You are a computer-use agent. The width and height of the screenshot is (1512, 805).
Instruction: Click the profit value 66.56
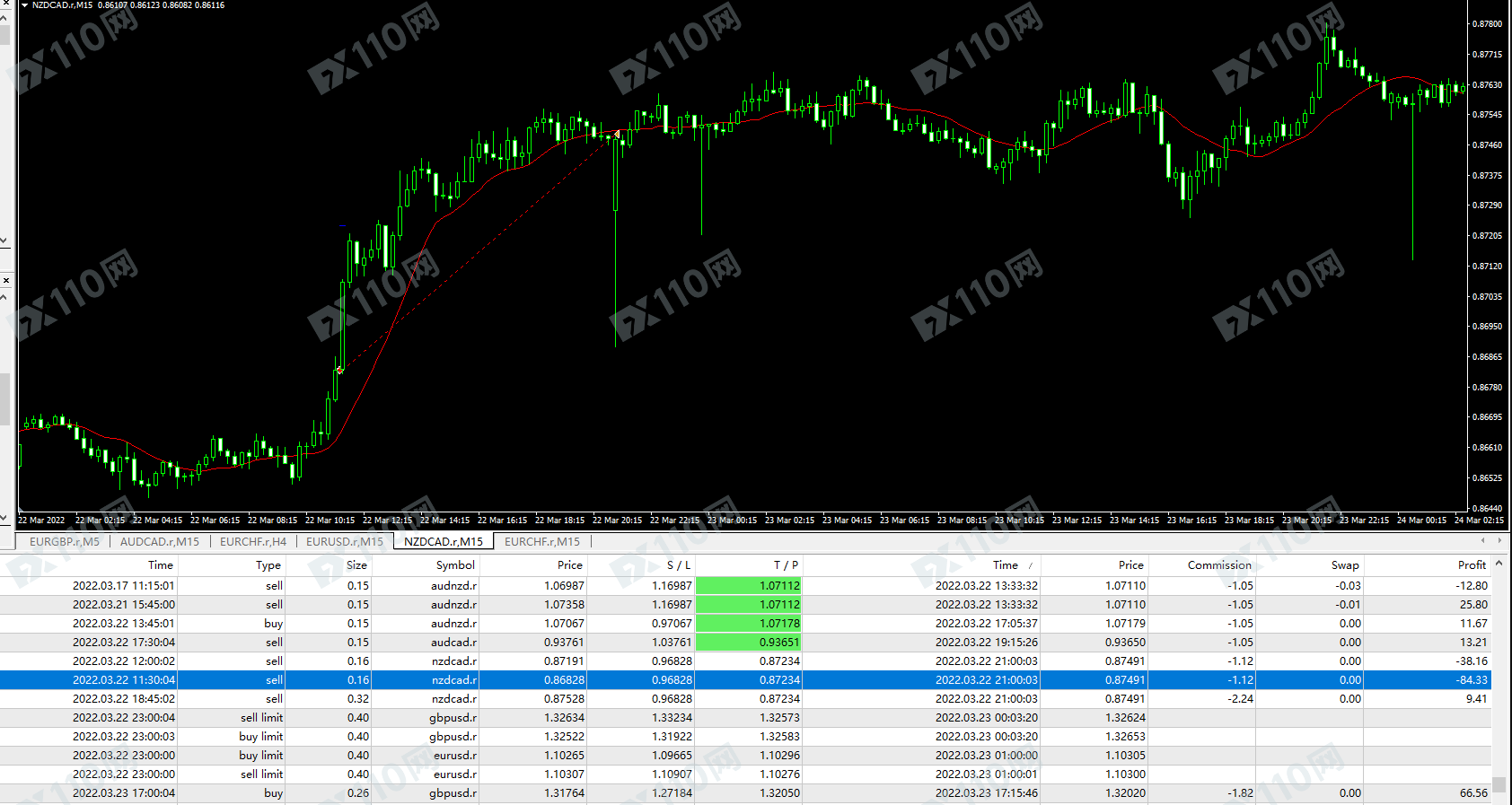pos(1473,792)
